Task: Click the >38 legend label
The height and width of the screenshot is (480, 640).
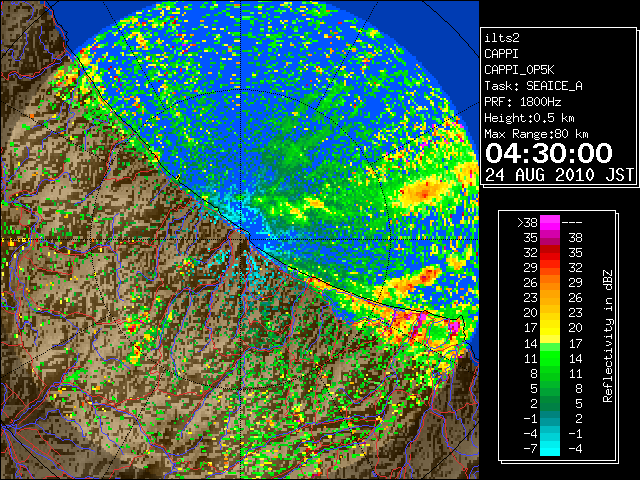Action: coord(528,222)
